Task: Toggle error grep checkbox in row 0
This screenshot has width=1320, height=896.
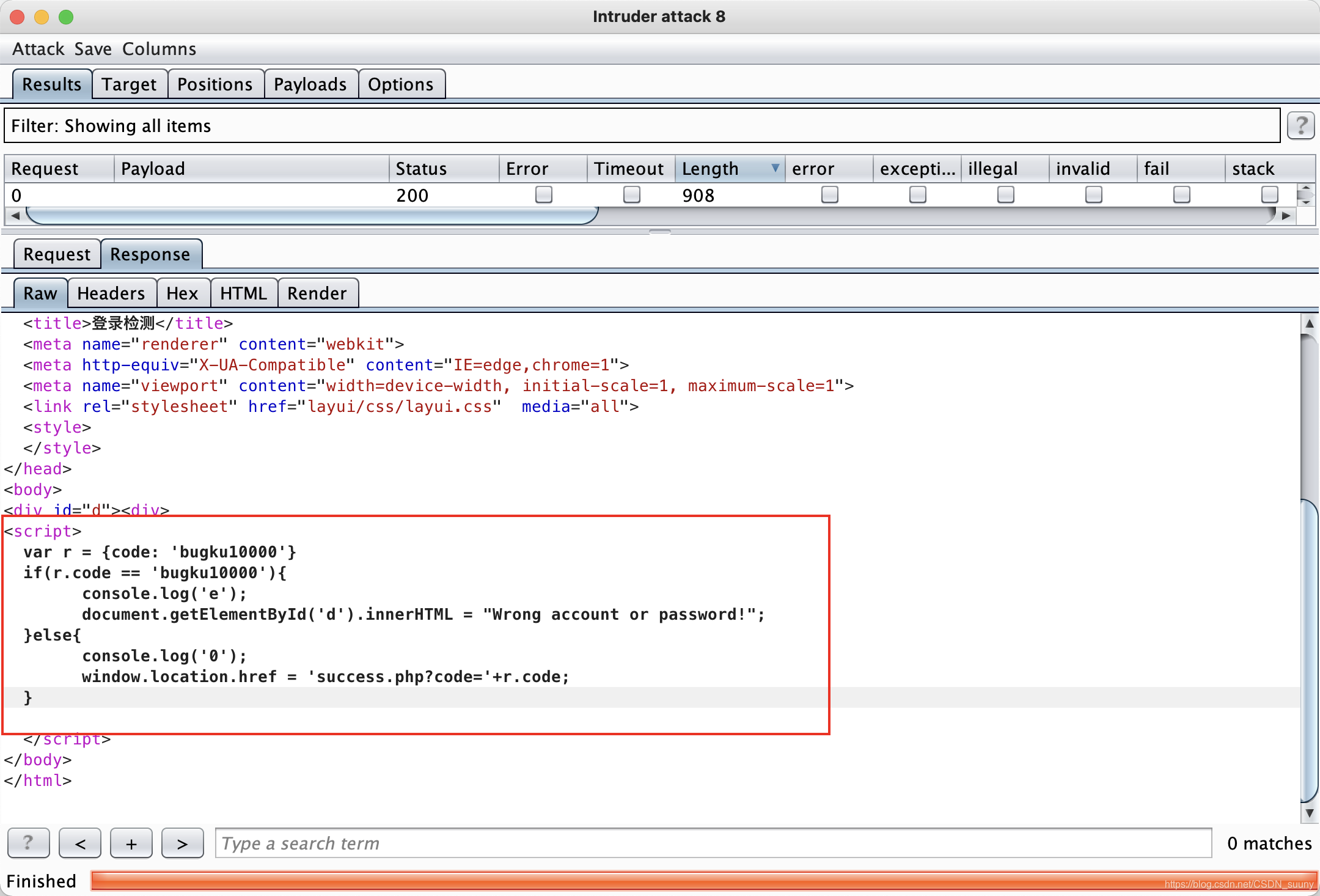Action: [830, 194]
